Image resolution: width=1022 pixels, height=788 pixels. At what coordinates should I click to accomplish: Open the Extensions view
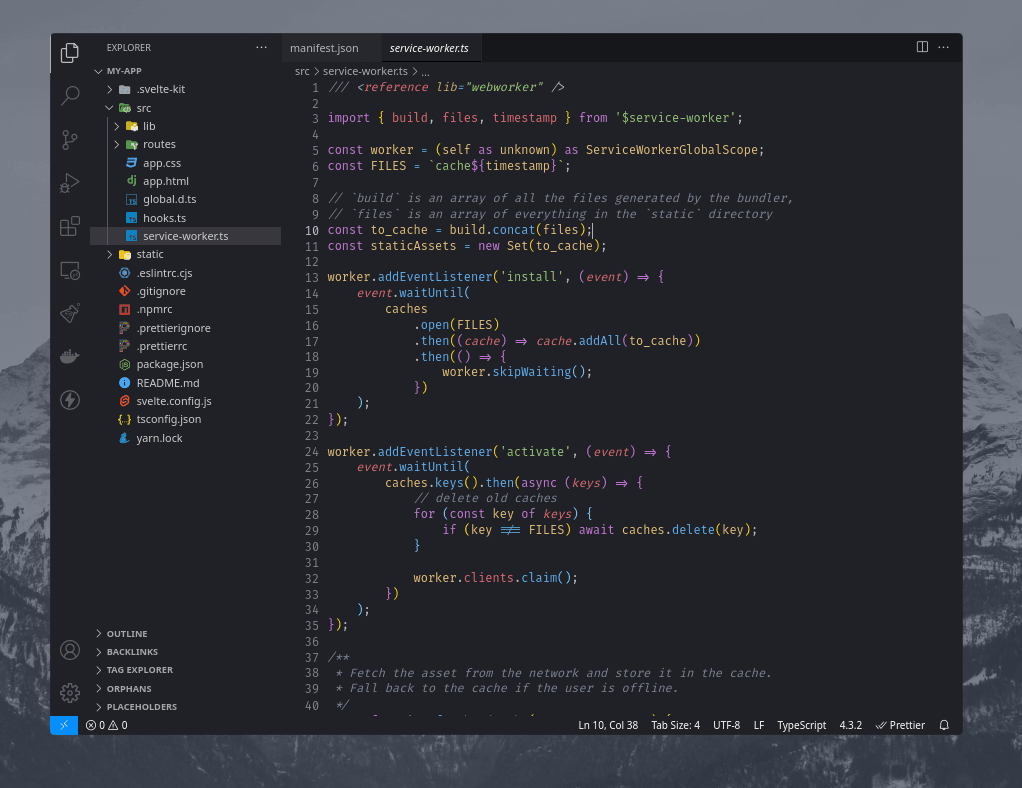coord(70,227)
